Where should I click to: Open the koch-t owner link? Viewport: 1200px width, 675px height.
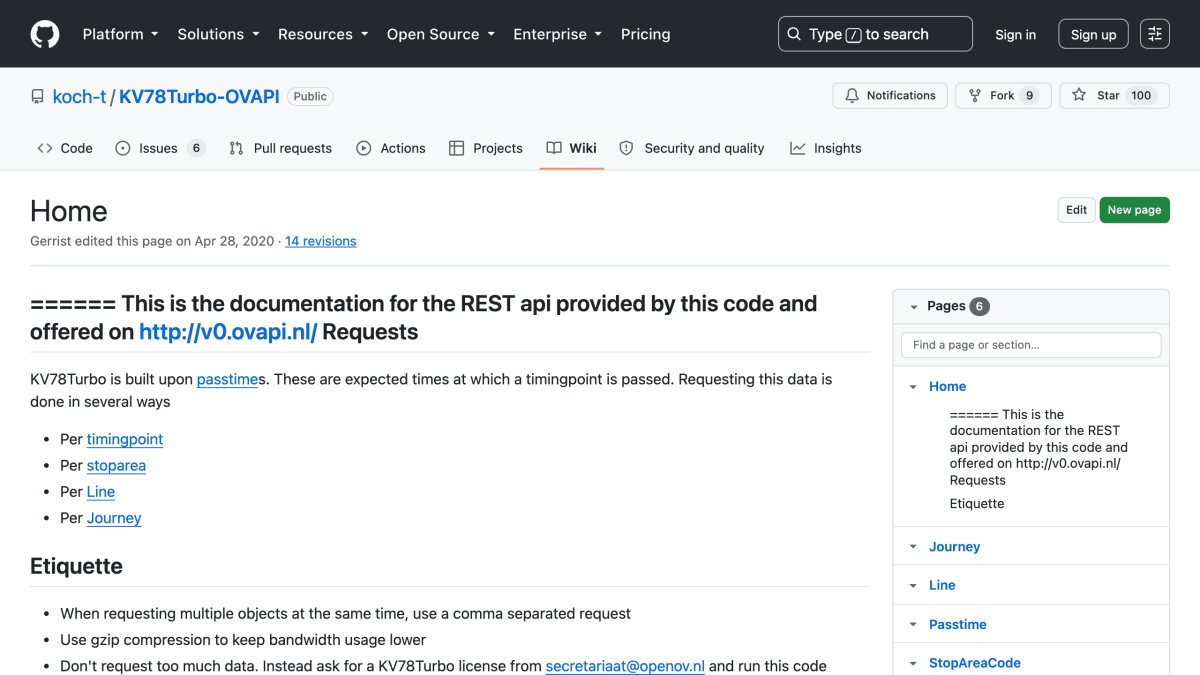80,97
